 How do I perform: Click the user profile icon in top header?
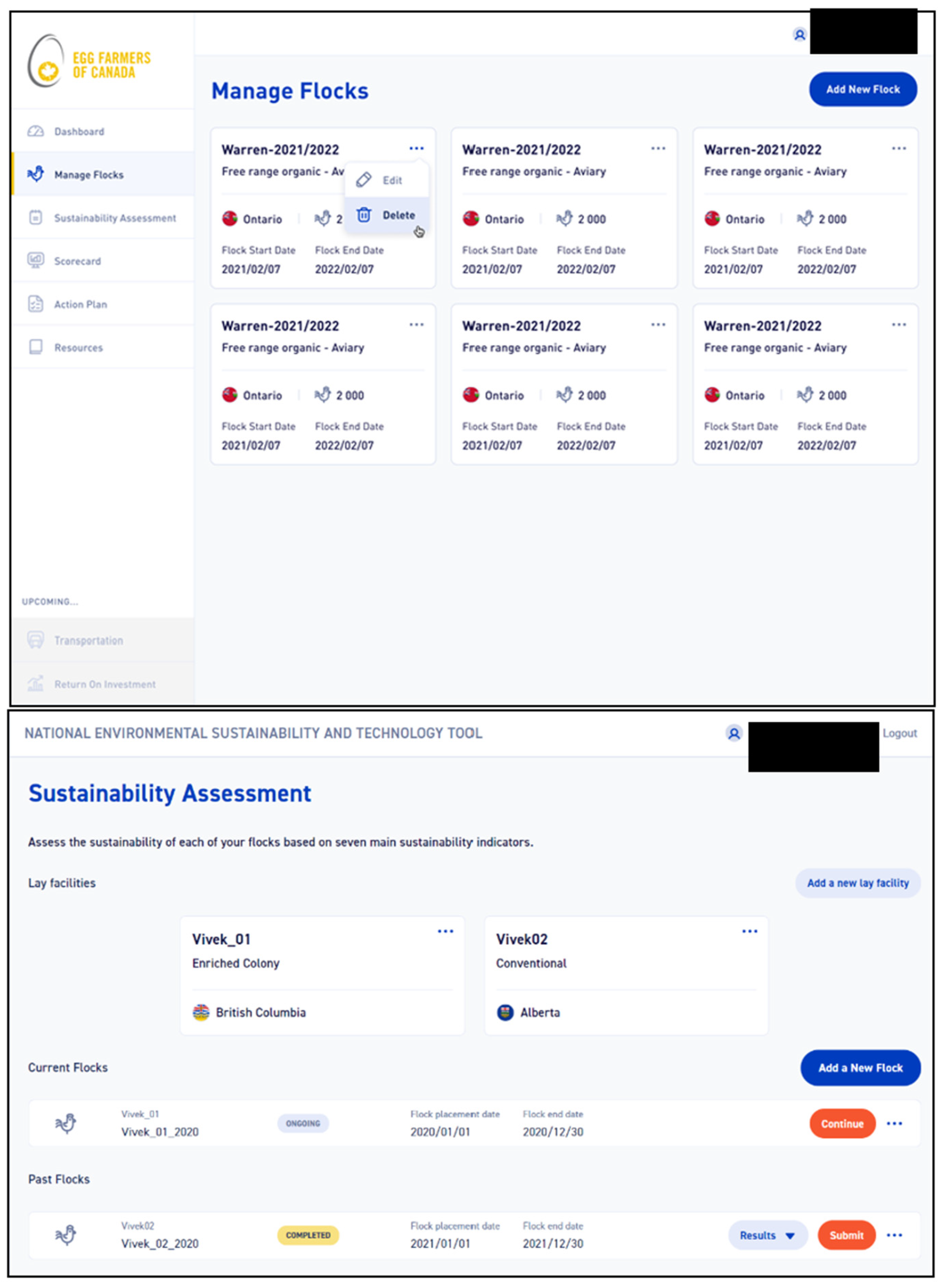coord(799,35)
